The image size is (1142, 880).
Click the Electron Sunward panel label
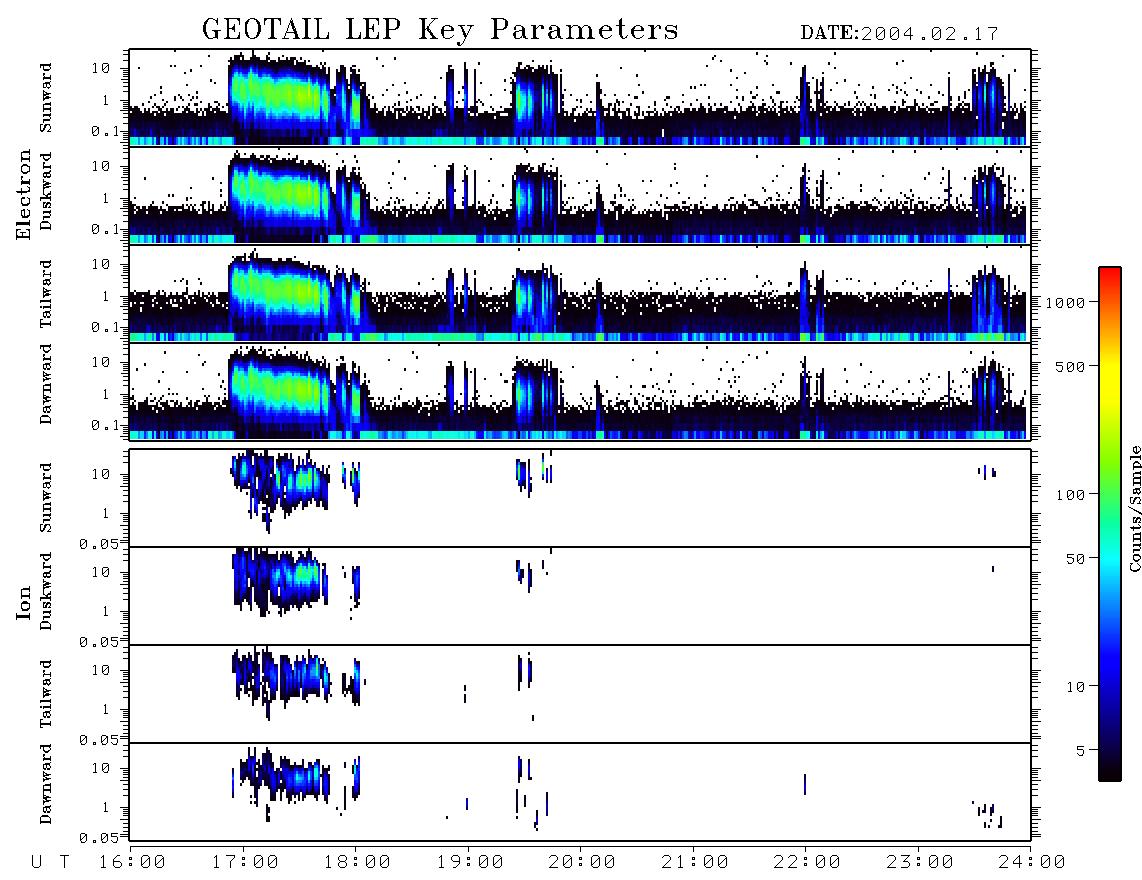tap(46, 98)
